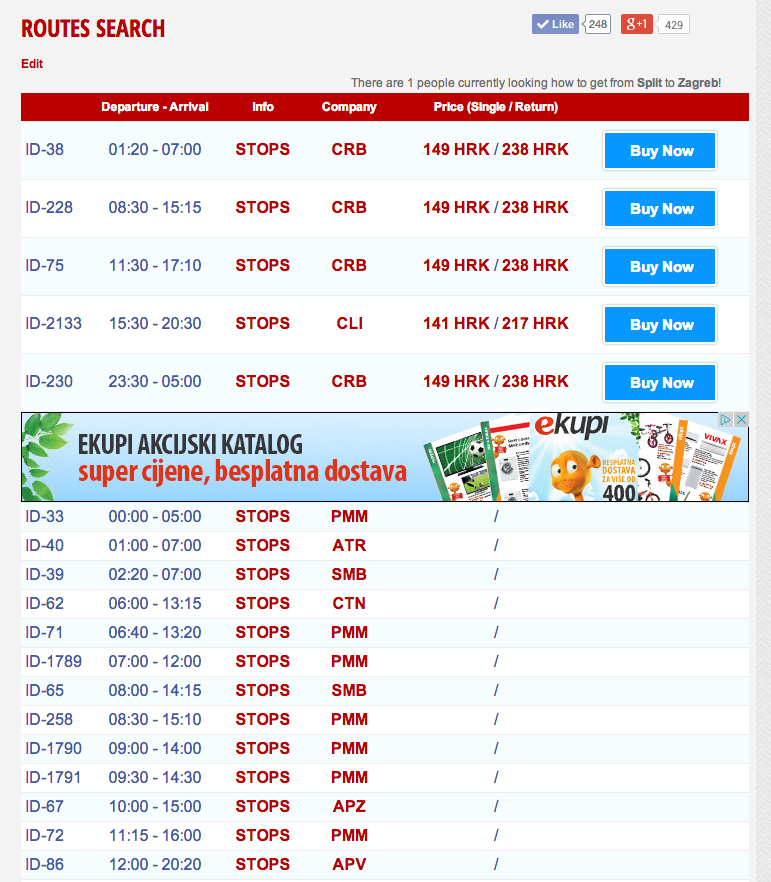View STOPS for route ID-40
The width and height of the screenshot is (771, 882).
coord(263,546)
